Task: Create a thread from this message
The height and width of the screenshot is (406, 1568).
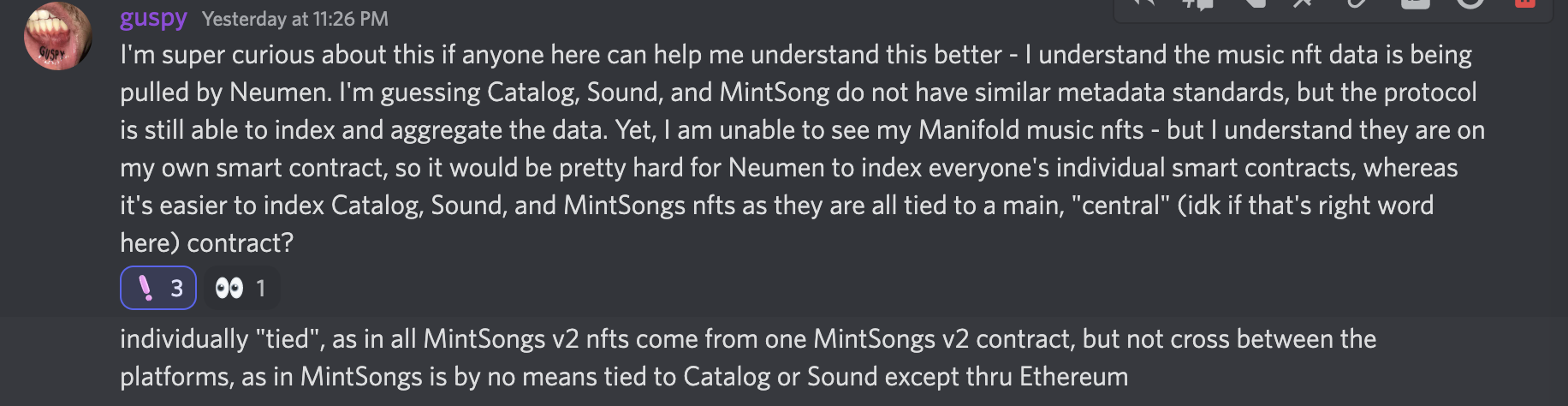Action: pyautogui.click(x=1198, y=3)
